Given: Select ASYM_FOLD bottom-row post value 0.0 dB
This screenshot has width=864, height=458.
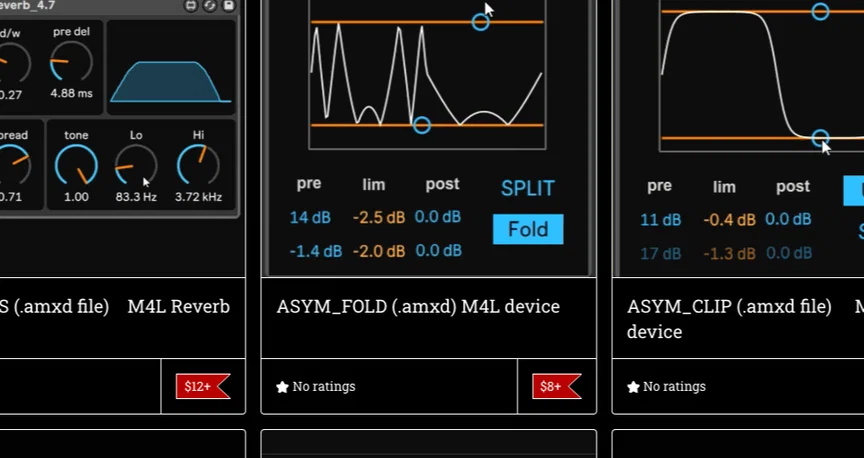Looking at the screenshot, I should (438, 251).
